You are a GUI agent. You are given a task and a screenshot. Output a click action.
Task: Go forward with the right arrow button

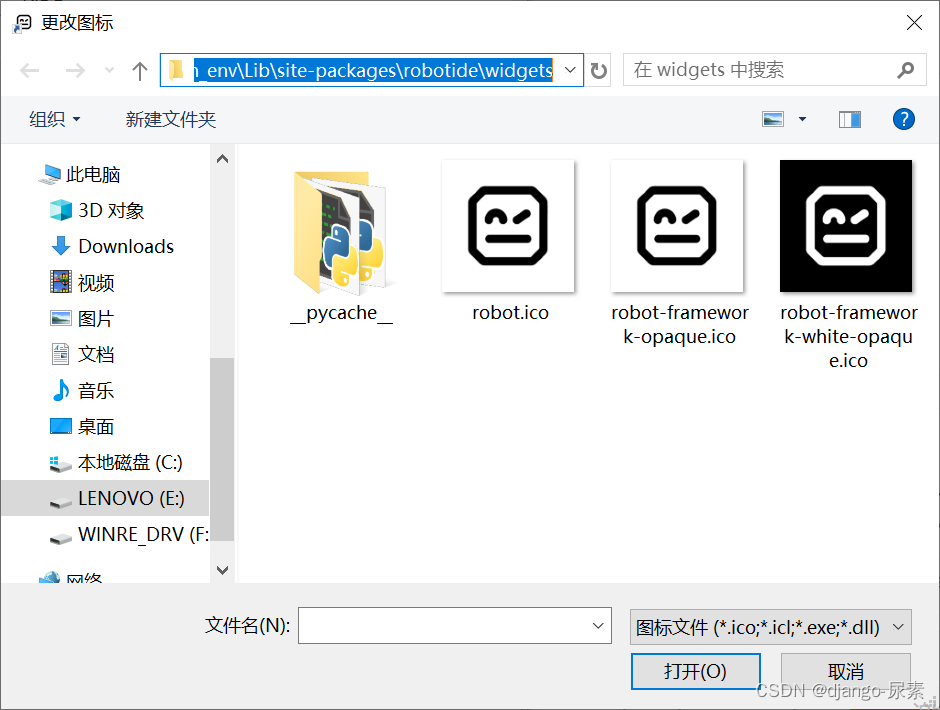[75, 71]
